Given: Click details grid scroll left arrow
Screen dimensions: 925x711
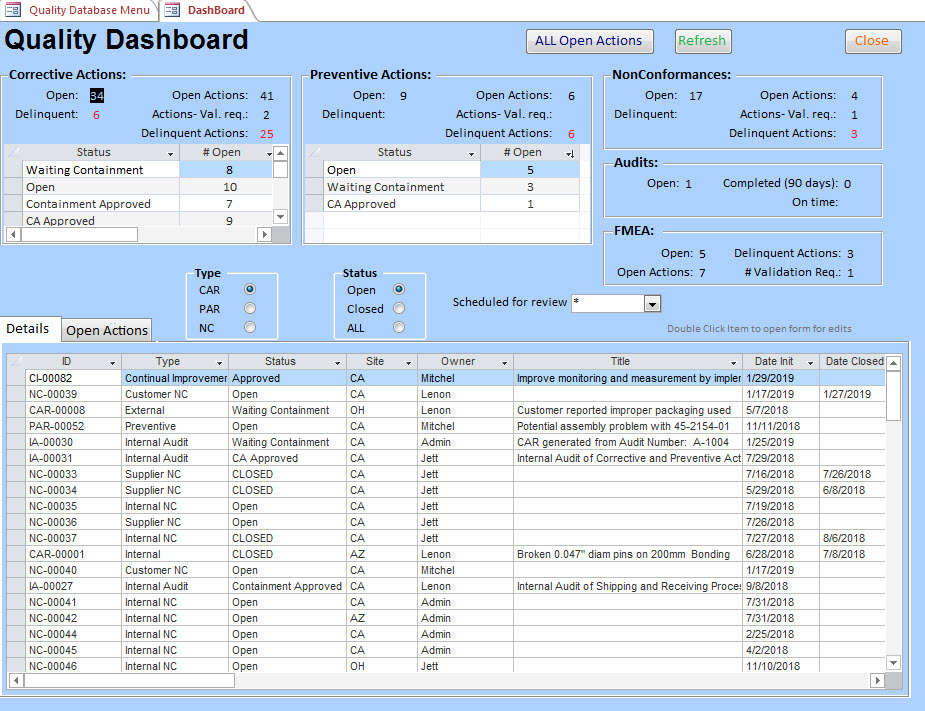Looking at the screenshot, I should point(16,680).
